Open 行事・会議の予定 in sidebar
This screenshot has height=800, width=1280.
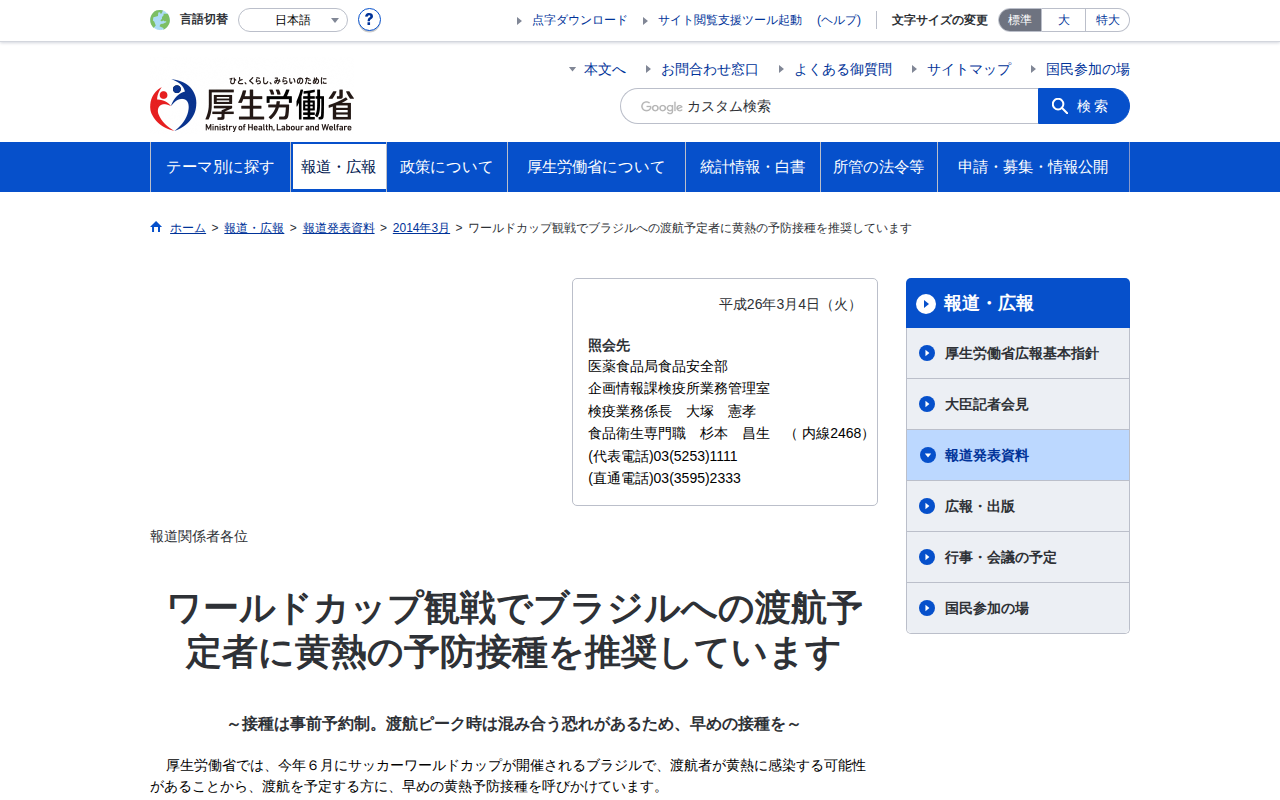[1018, 557]
